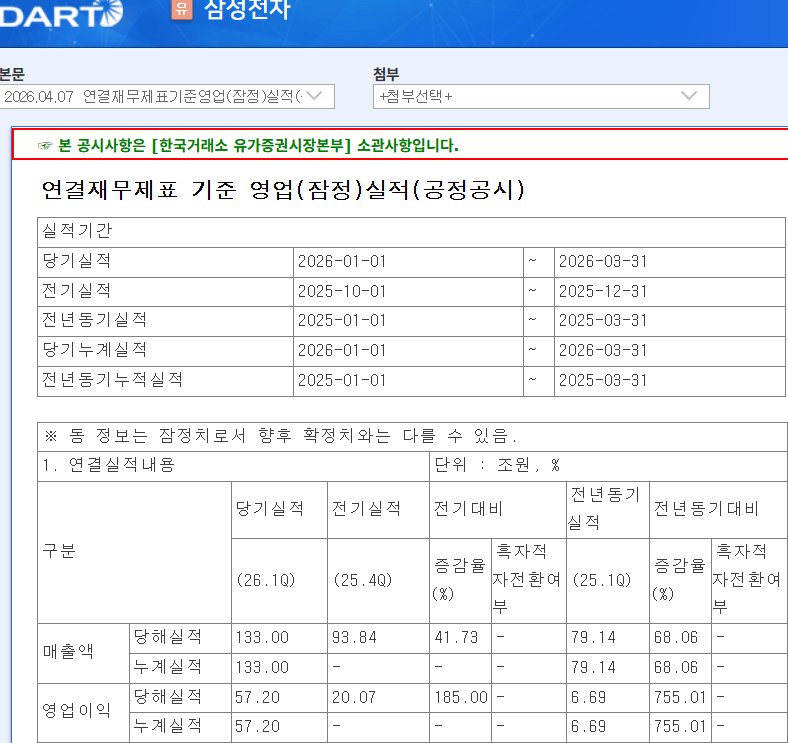Click the 삼성전자 company name
Image resolution: width=788 pixels, height=743 pixels.
247,10
